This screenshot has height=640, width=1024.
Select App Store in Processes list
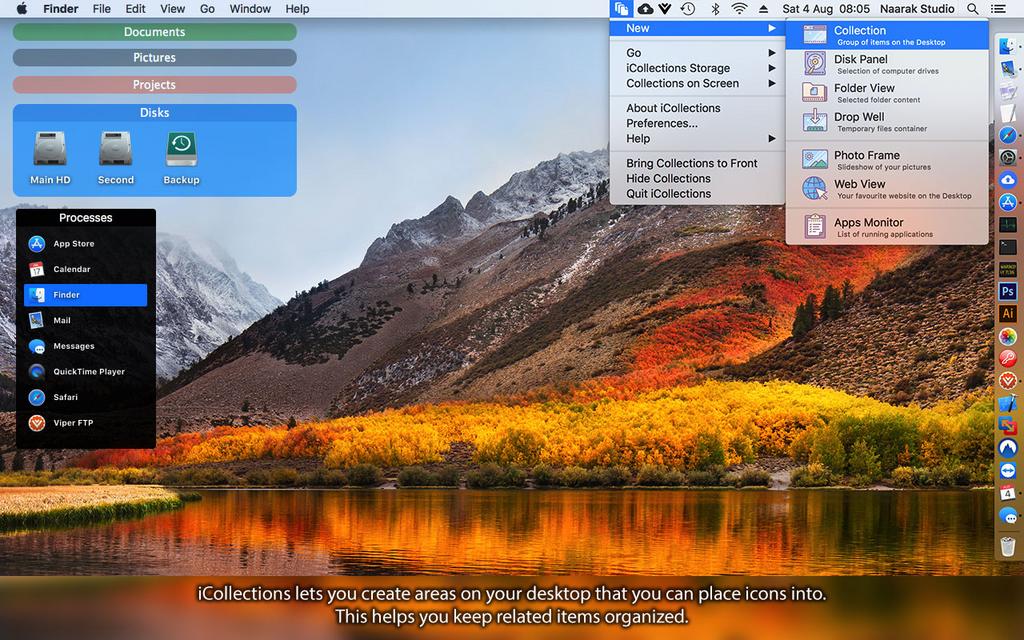pyautogui.click(x=86, y=244)
